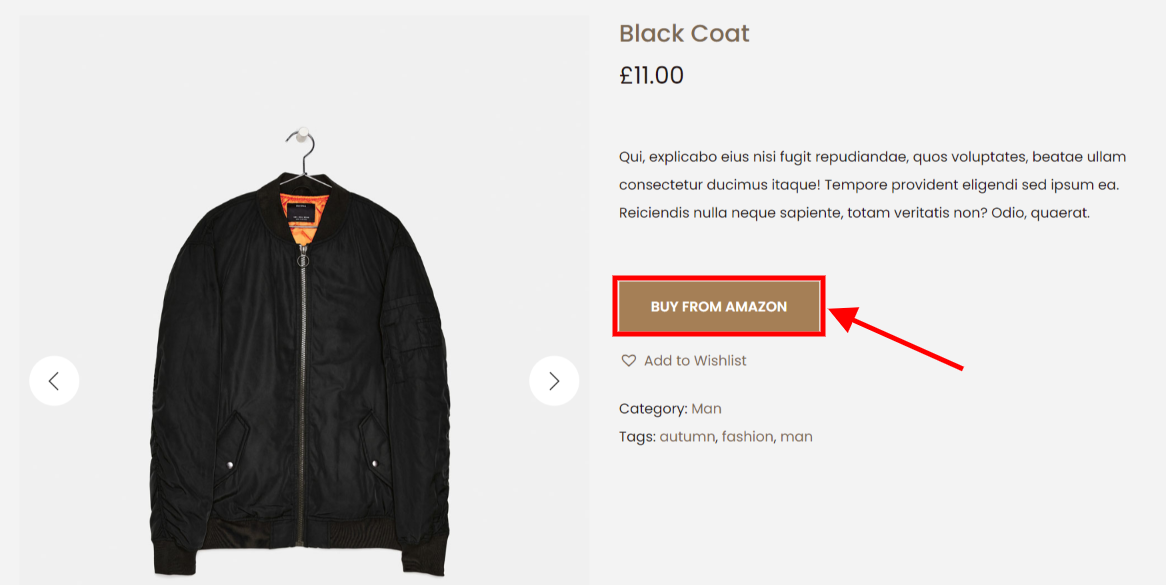Open the autumn tag link
This screenshot has width=1166, height=585.
[x=686, y=436]
